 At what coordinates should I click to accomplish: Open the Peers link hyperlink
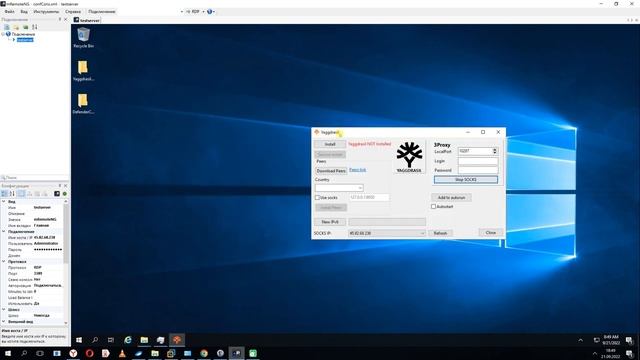coord(358,169)
